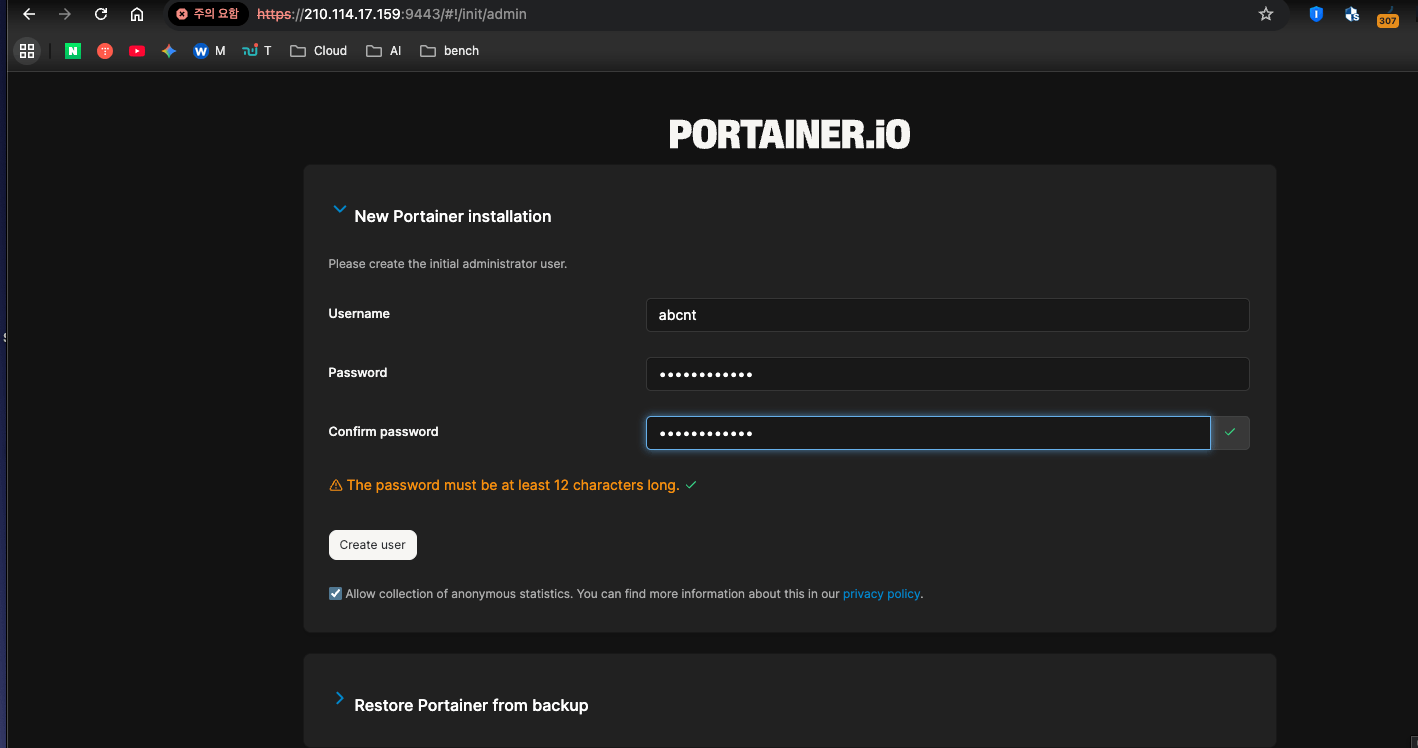The image size is (1418, 748).
Task: Reload the Portainer page
Action: click(101, 14)
